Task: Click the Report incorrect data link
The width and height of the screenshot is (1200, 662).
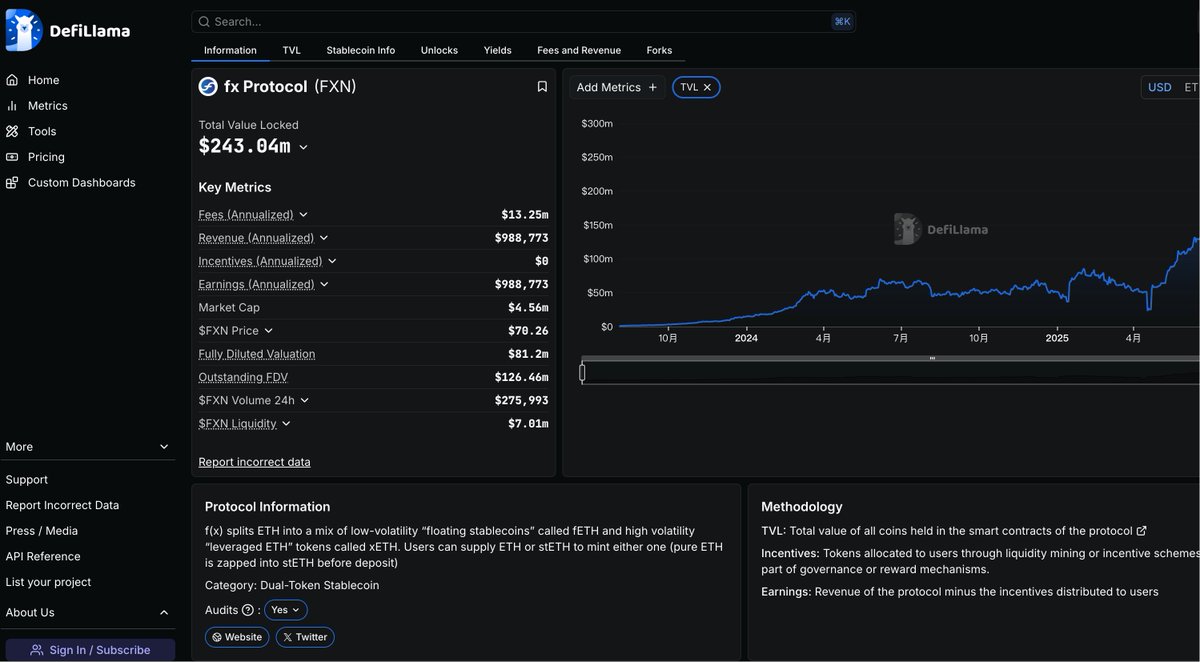Action: pos(254,462)
